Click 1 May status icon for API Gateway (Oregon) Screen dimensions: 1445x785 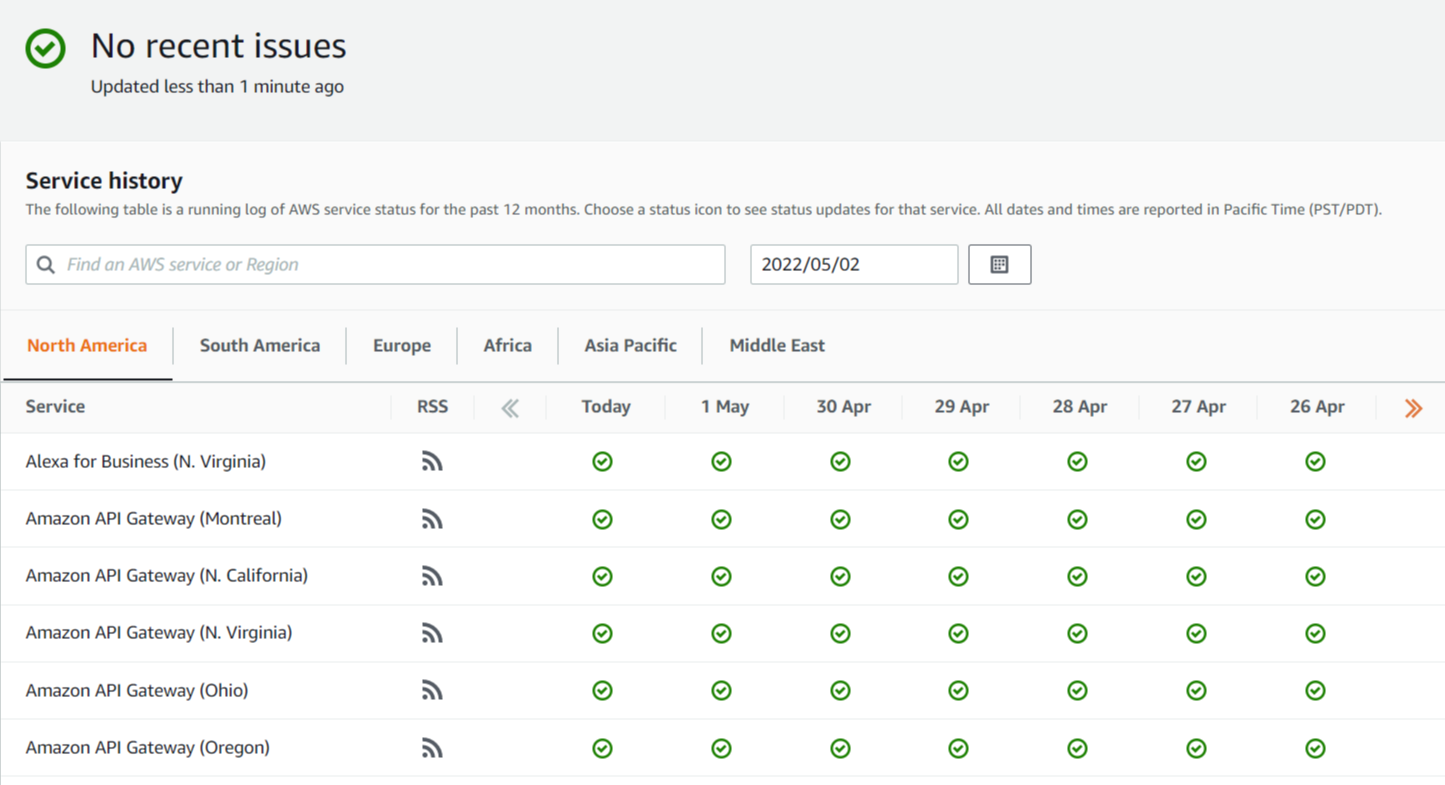[x=721, y=748]
